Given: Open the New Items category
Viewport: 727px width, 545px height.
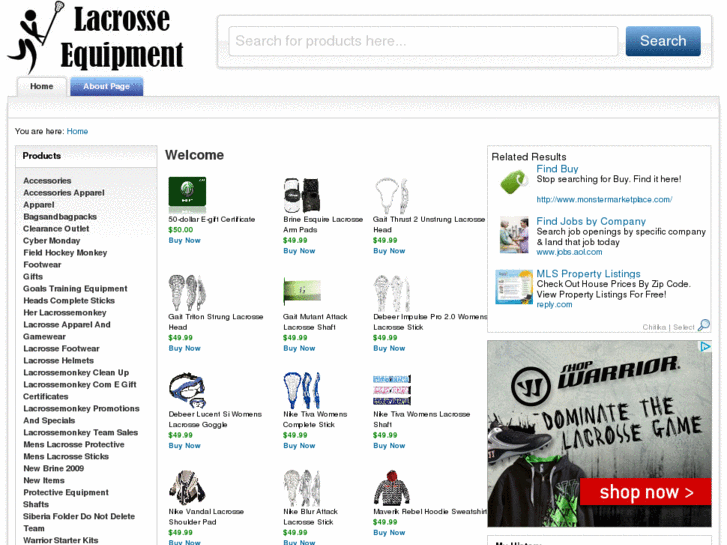Looking at the screenshot, I should point(44,481).
